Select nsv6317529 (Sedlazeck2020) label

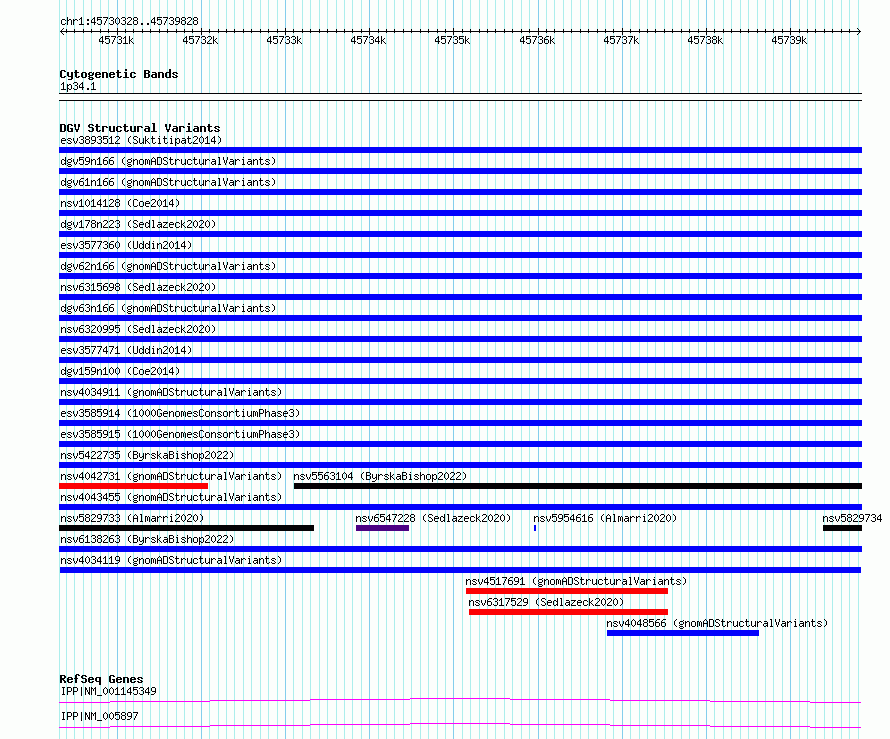(546, 602)
